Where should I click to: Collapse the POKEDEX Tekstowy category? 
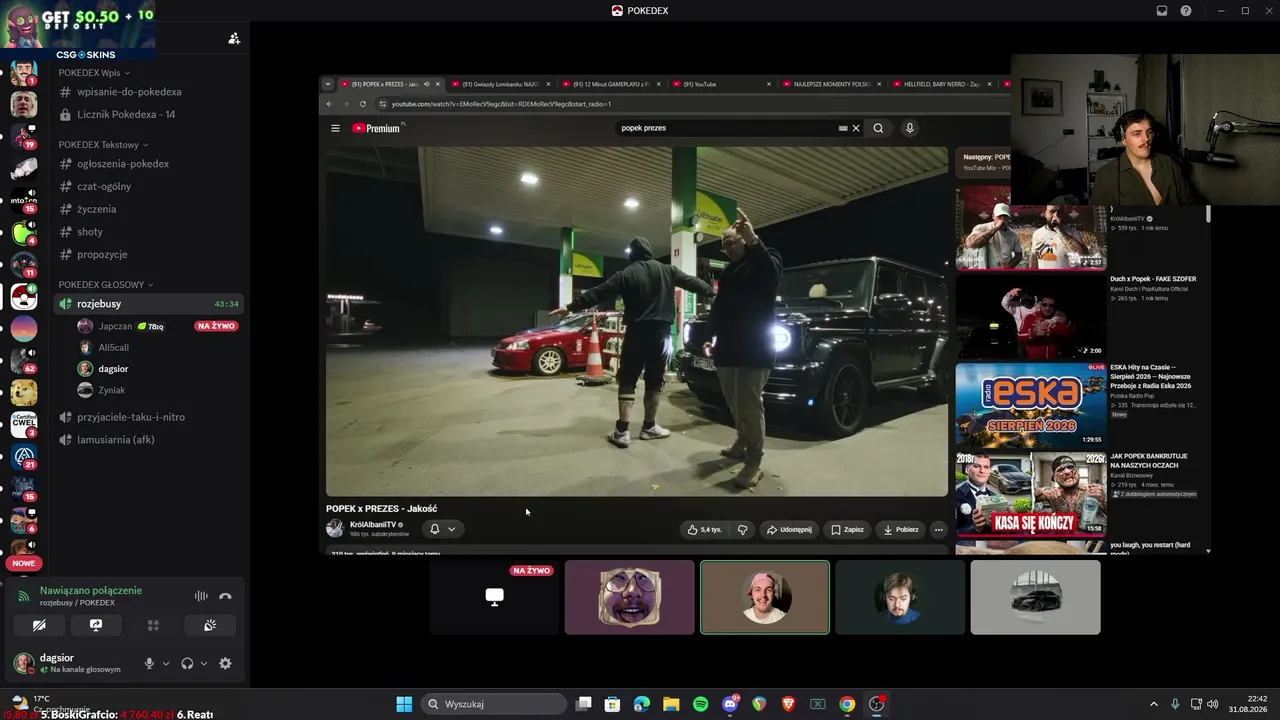pos(103,145)
